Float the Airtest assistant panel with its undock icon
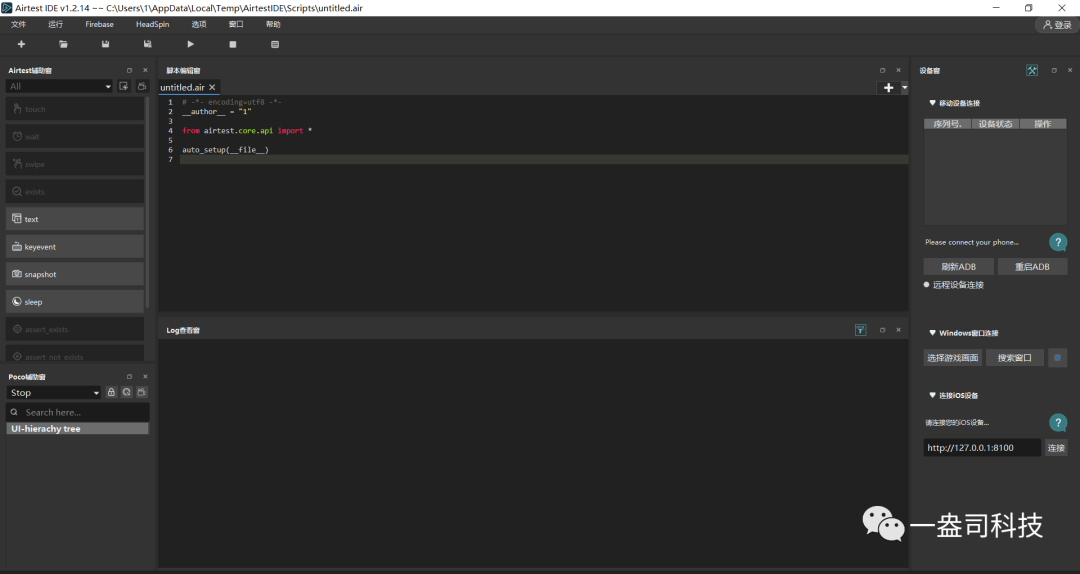 click(x=129, y=70)
